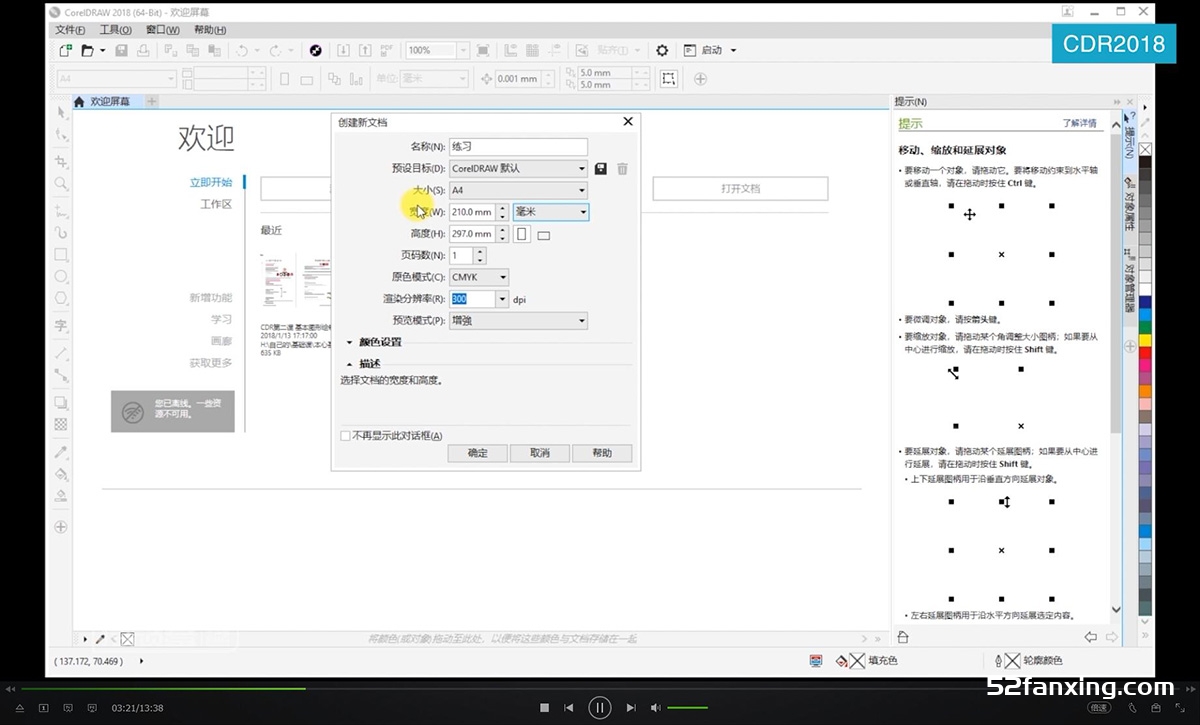Open the primary color mode CMYK dropdown

point(479,277)
